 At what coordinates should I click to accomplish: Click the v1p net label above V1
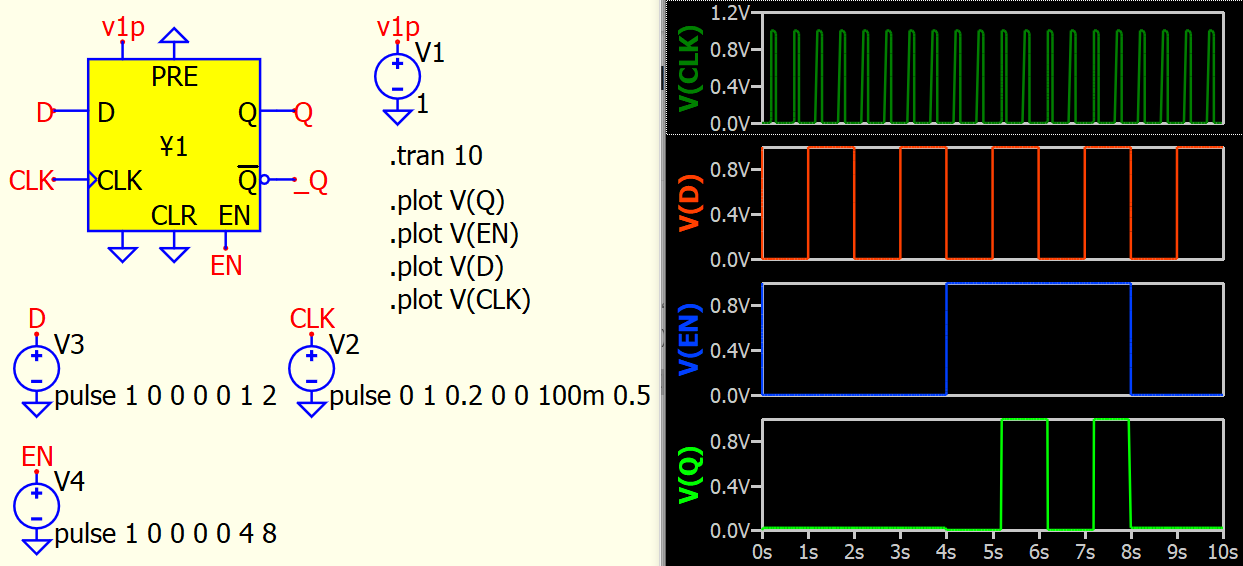point(398,27)
